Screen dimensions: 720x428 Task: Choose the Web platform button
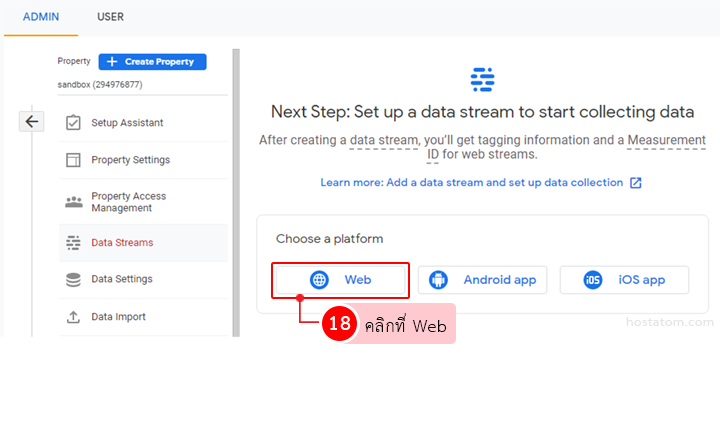(x=340, y=280)
